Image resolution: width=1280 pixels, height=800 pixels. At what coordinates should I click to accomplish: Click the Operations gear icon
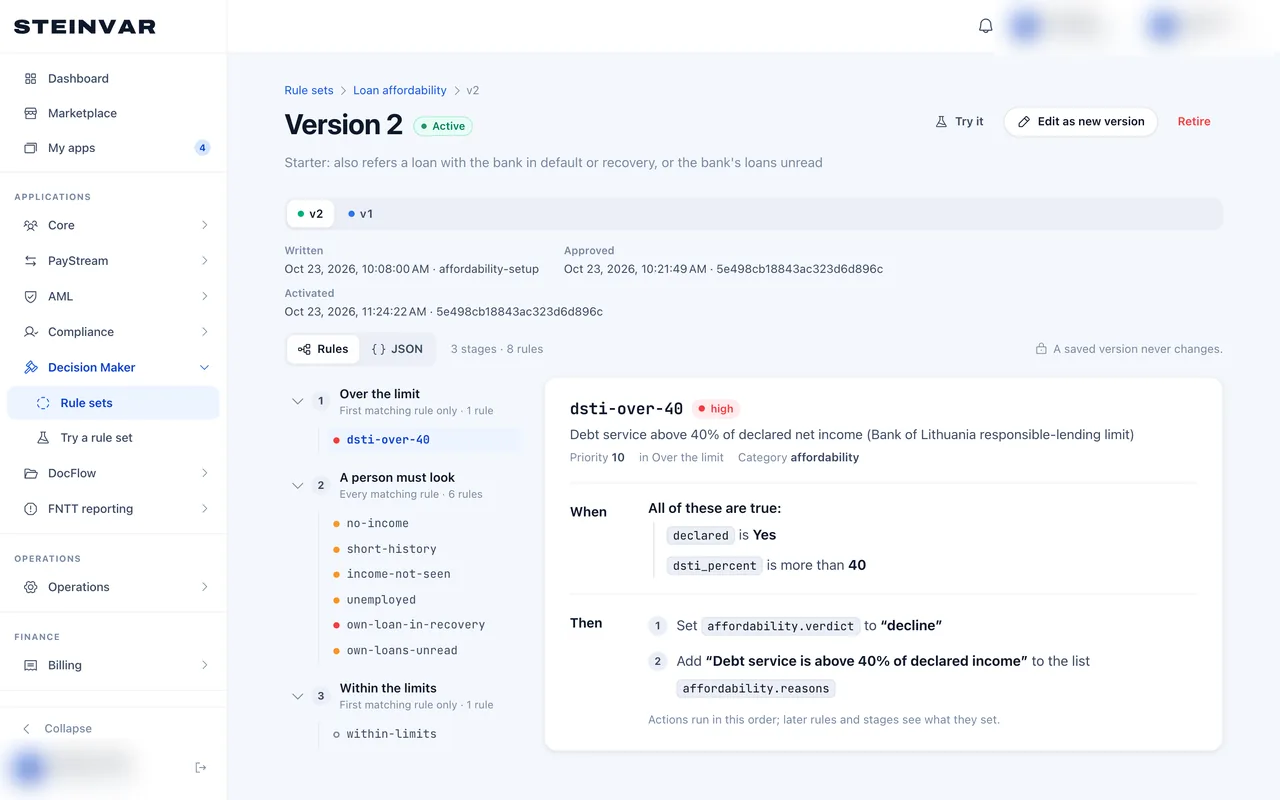coord(30,587)
